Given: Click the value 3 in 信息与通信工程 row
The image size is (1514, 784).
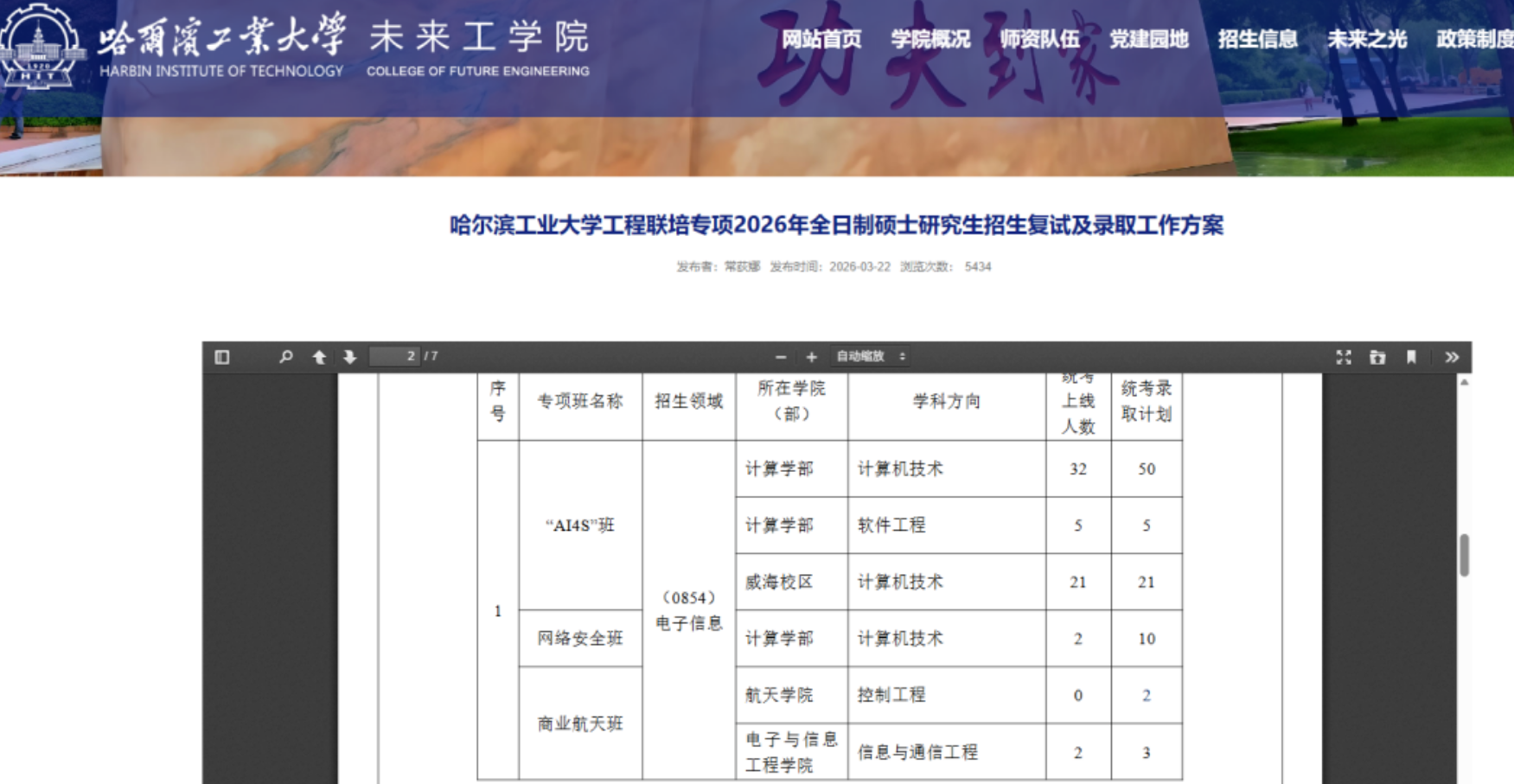Looking at the screenshot, I should [x=1147, y=752].
